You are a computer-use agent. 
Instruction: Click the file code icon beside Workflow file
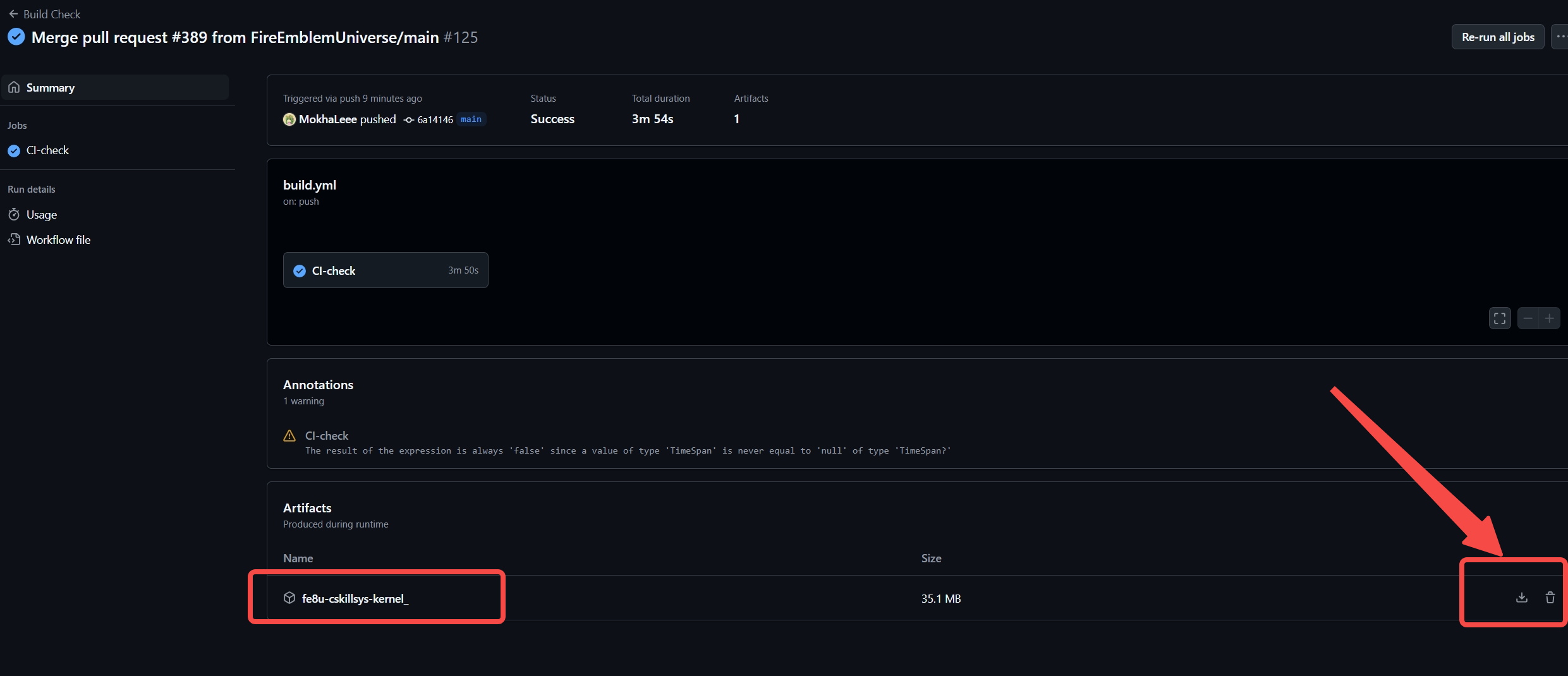click(14, 239)
